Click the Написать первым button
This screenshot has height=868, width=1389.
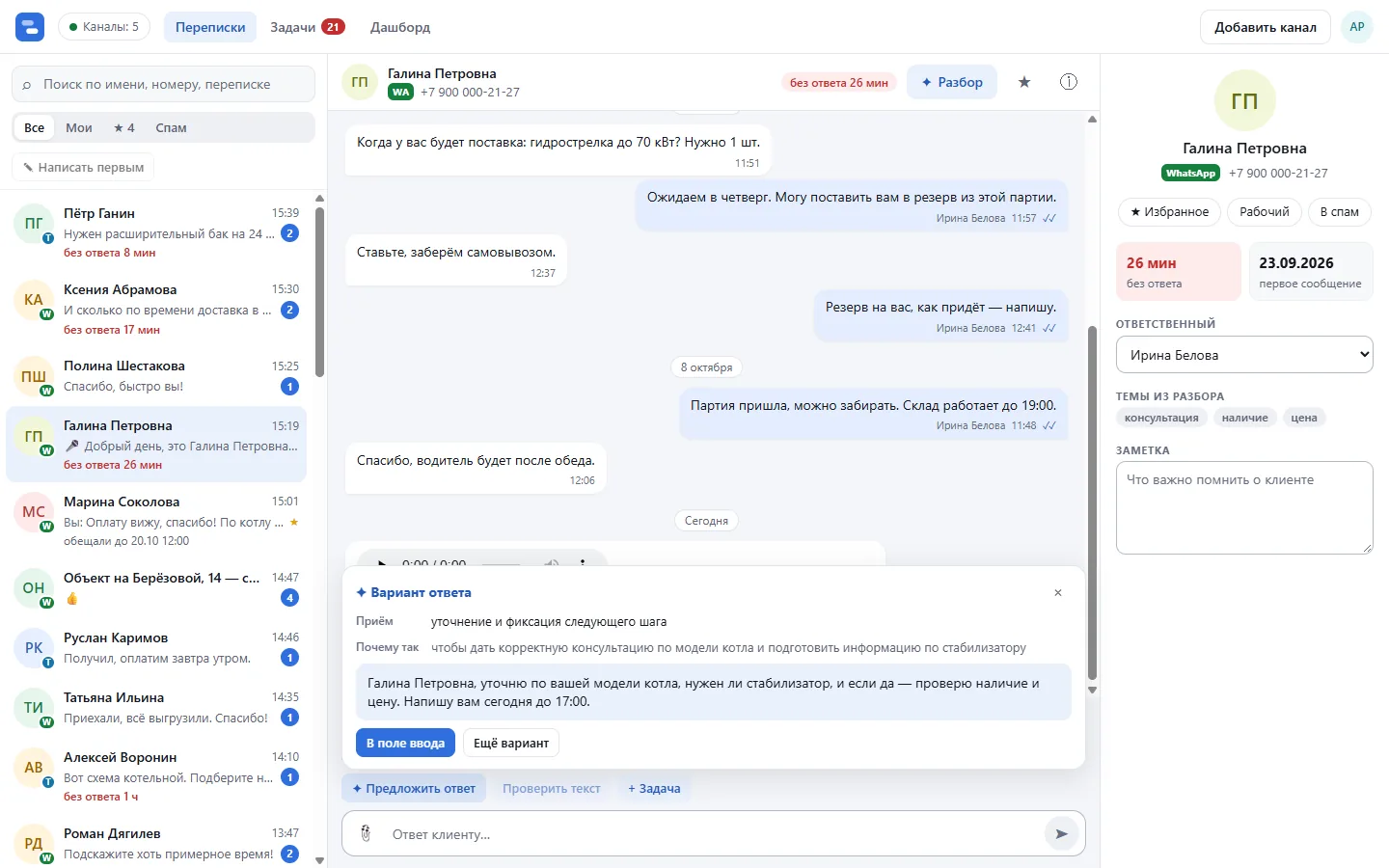pyautogui.click(x=83, y=167)
